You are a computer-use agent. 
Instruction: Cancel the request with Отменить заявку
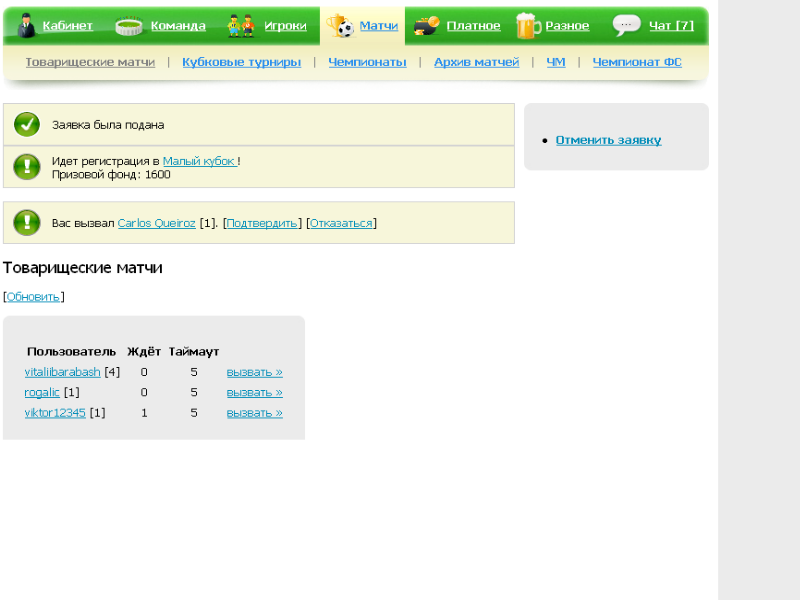pos(608,140)
